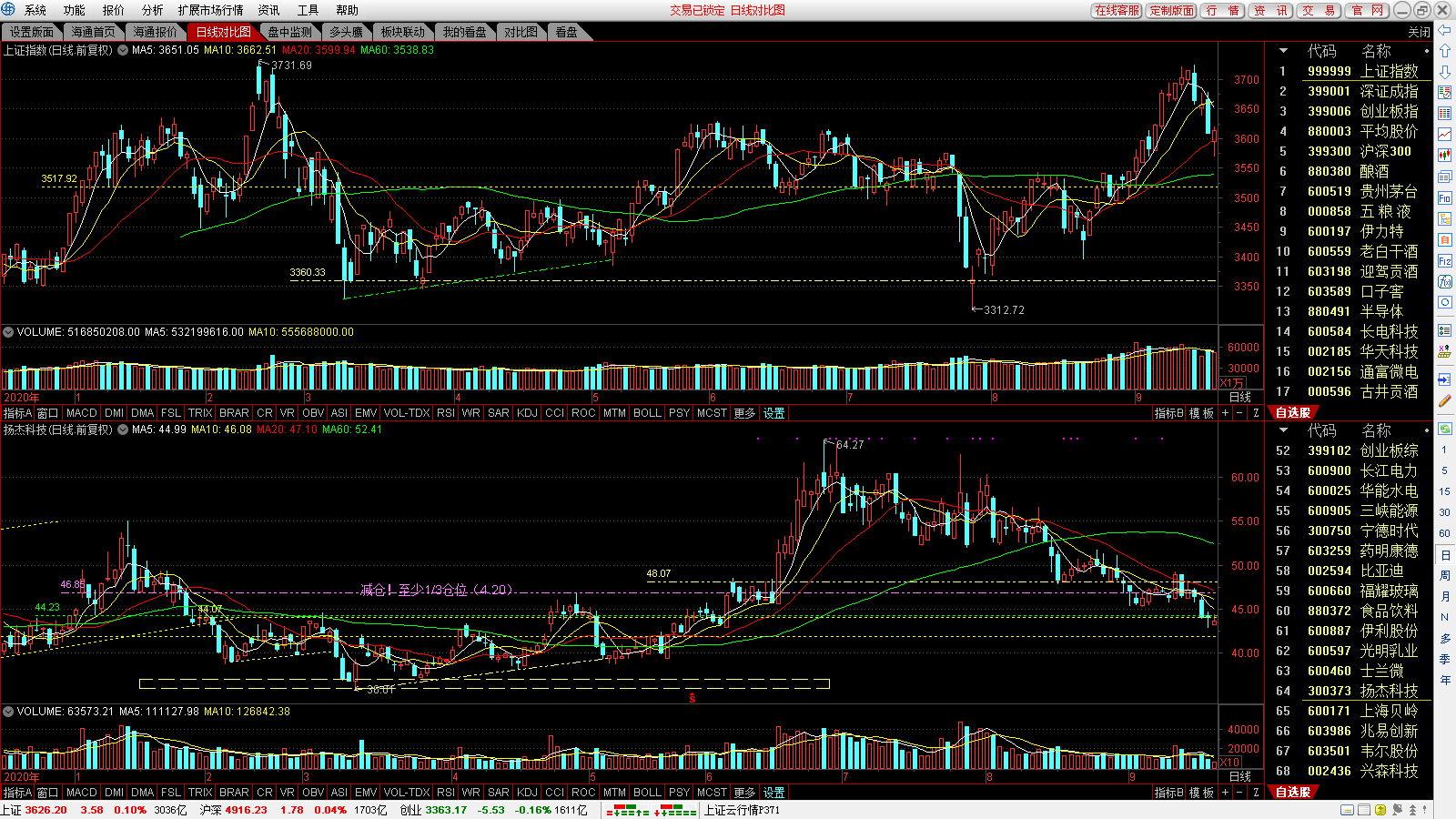This screenshot has width=1456, height=819.
Task: Switch chart period to monthly (月)
Action: (x=1444, y=596)
